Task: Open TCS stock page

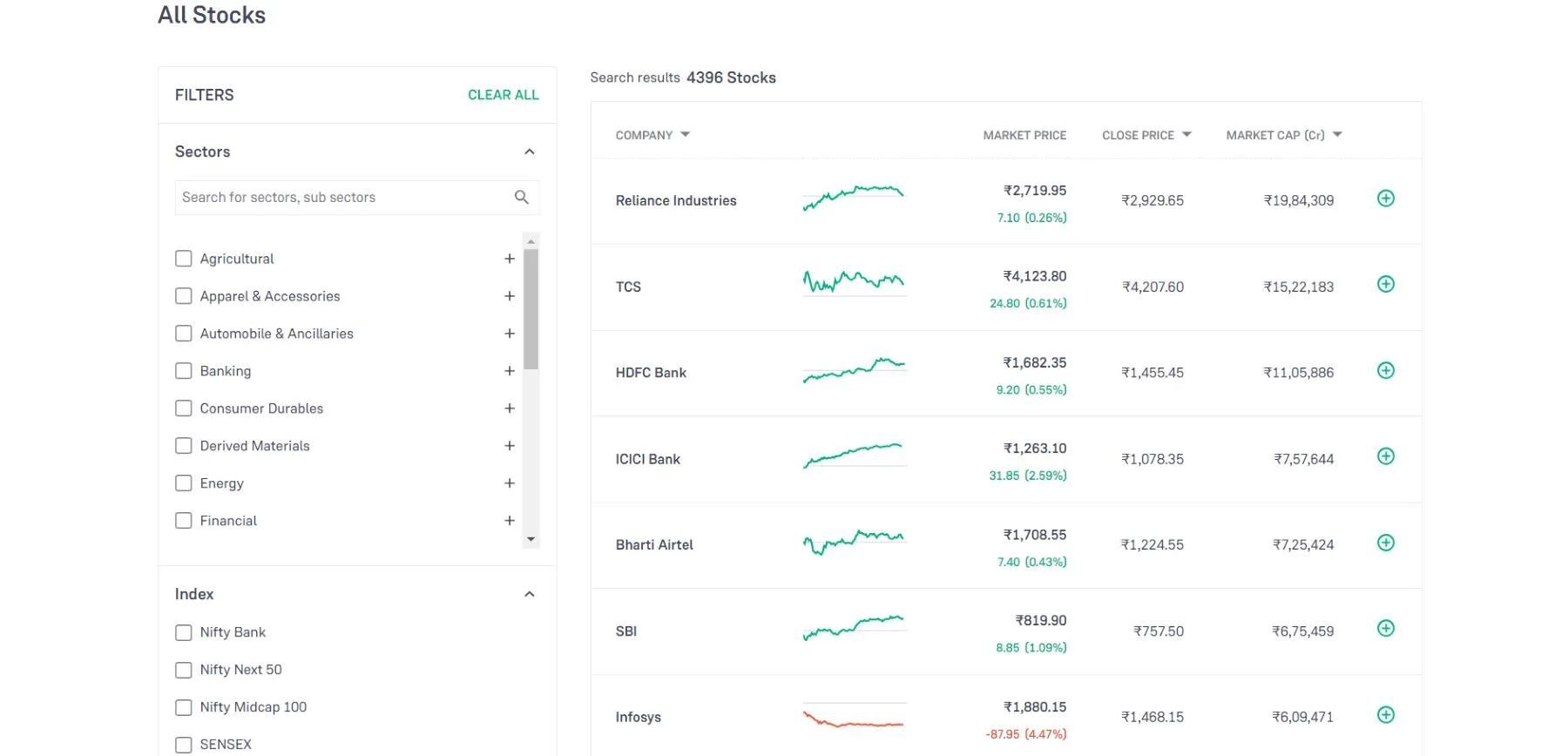Action: 628,287
